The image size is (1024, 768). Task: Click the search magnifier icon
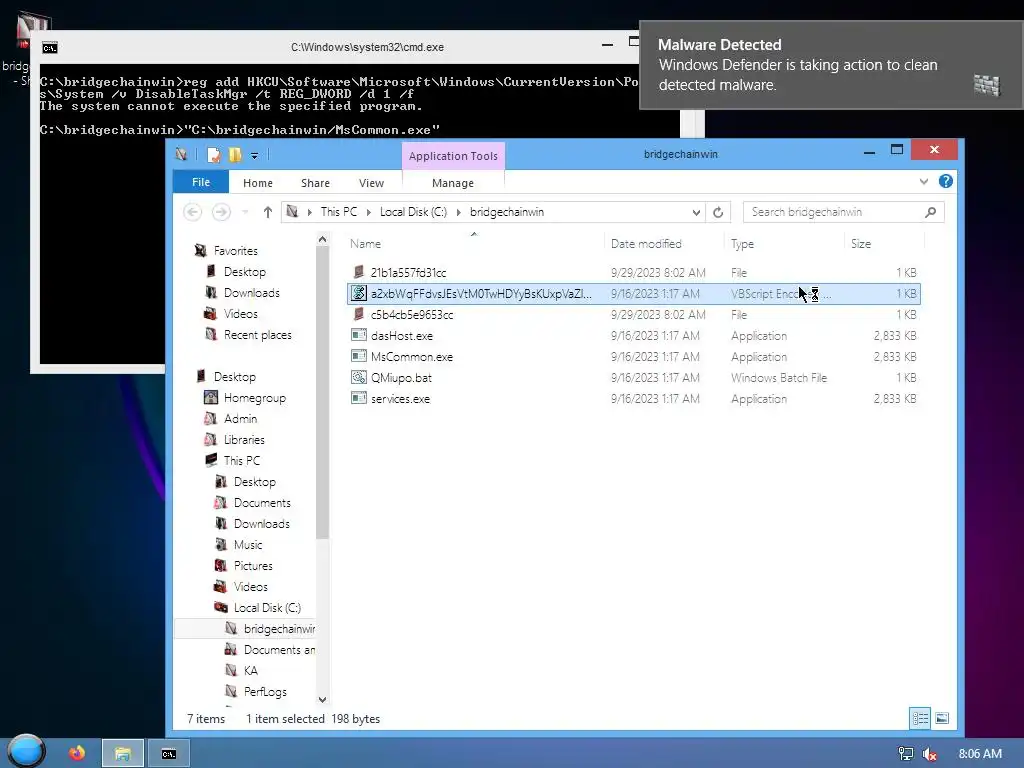(931, 212)
